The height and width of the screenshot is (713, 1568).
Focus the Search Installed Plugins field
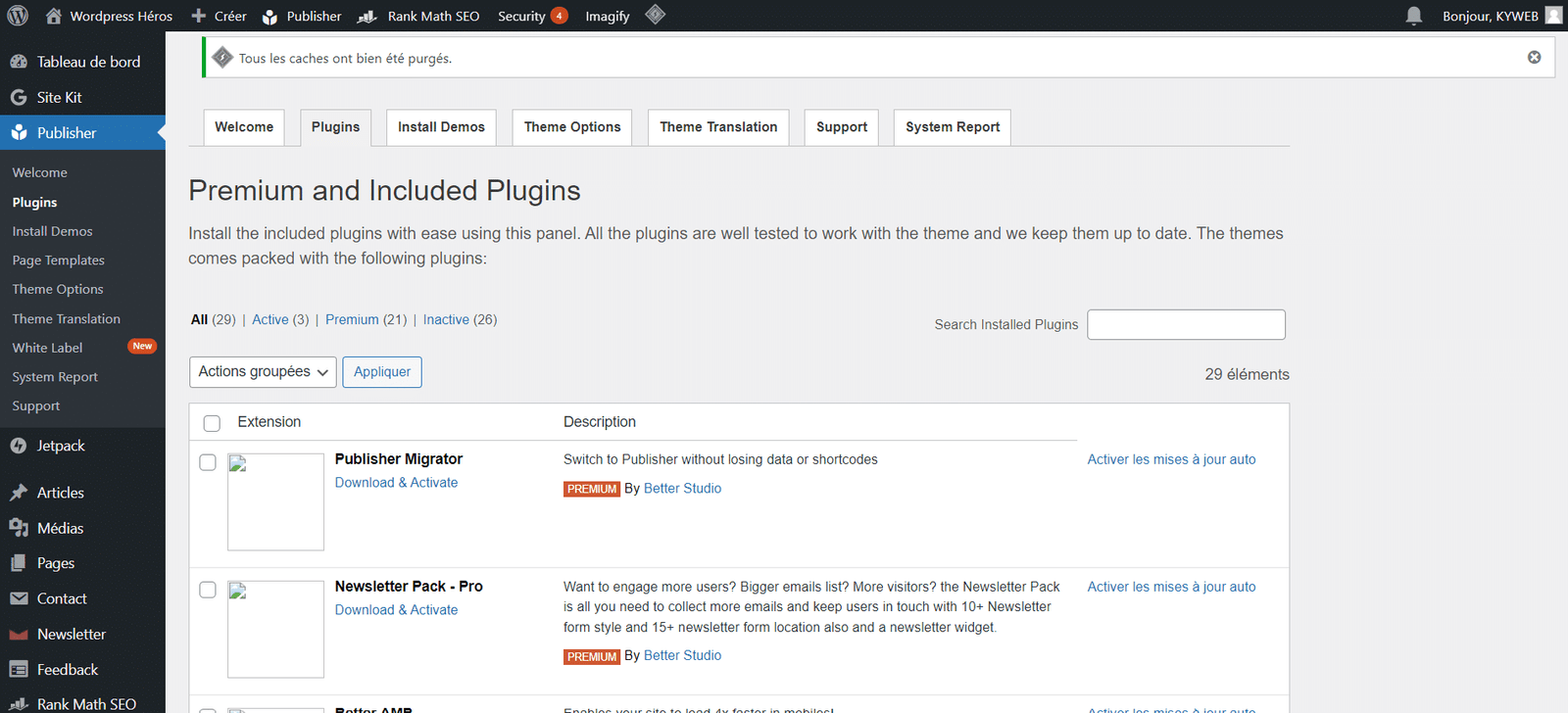click(1186, 324)
